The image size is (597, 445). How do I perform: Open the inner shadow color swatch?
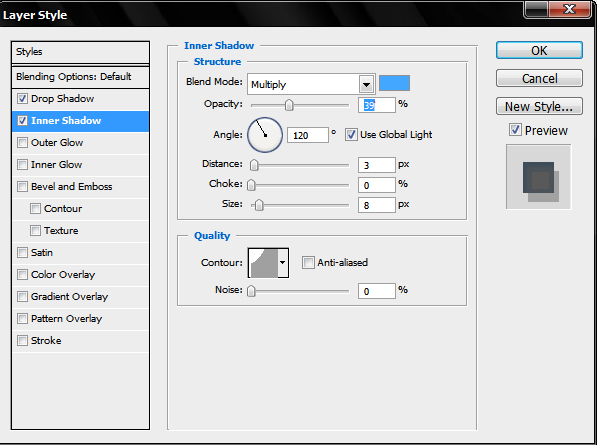pos(394,83)
